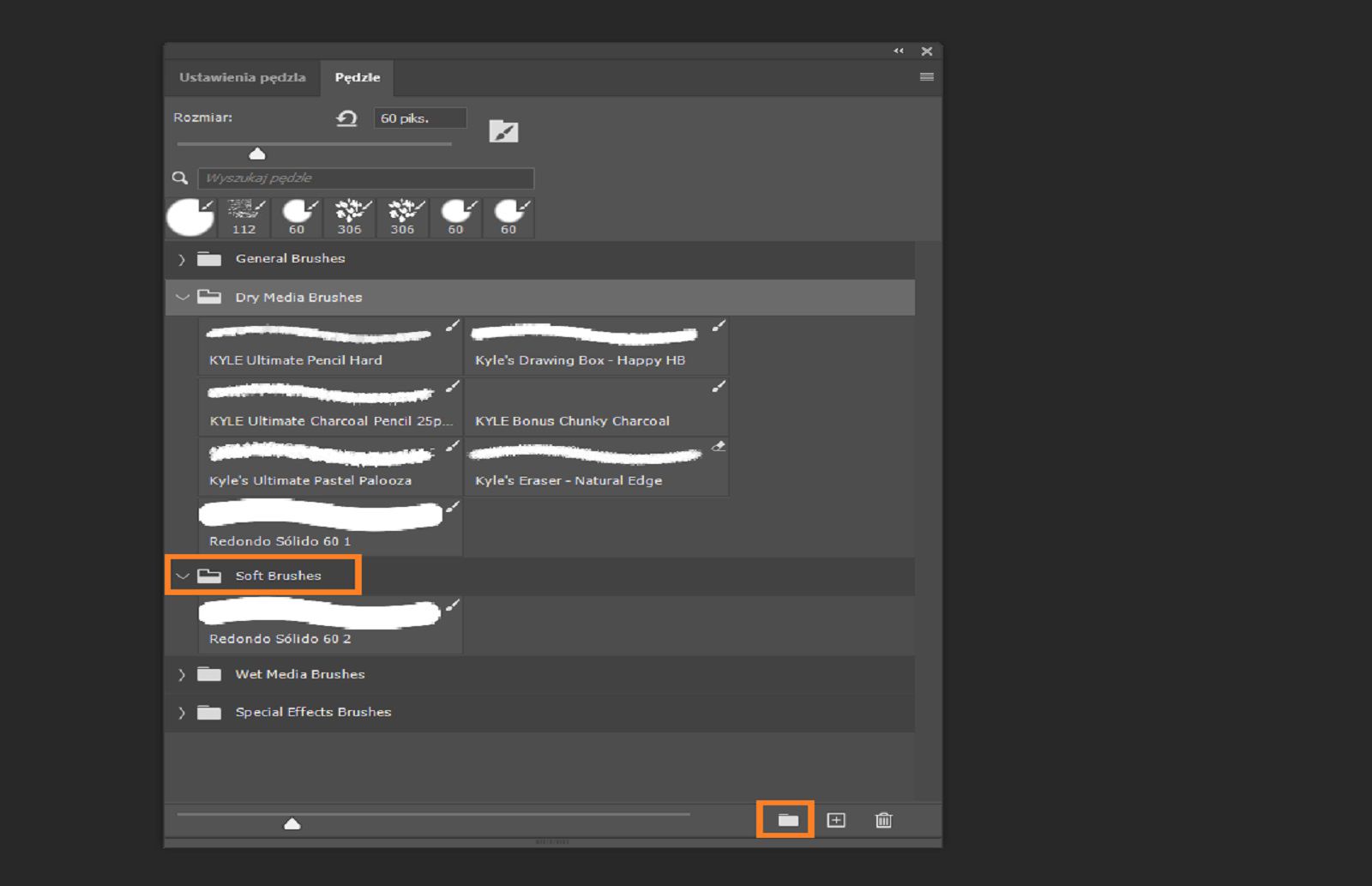Click the magnifying glass search icon

click(179, 178)
